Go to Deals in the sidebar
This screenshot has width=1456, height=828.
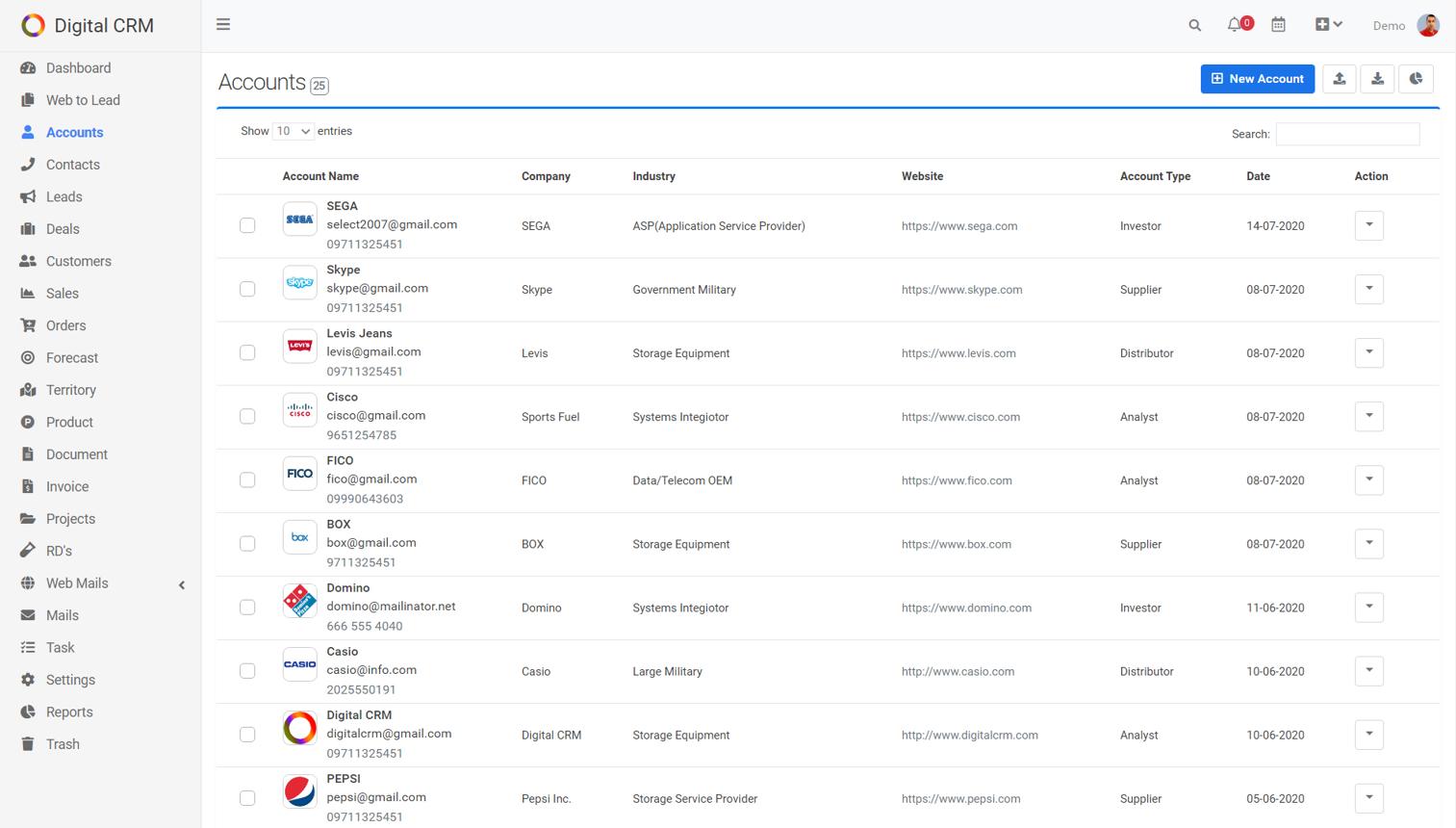pos(63,229)
